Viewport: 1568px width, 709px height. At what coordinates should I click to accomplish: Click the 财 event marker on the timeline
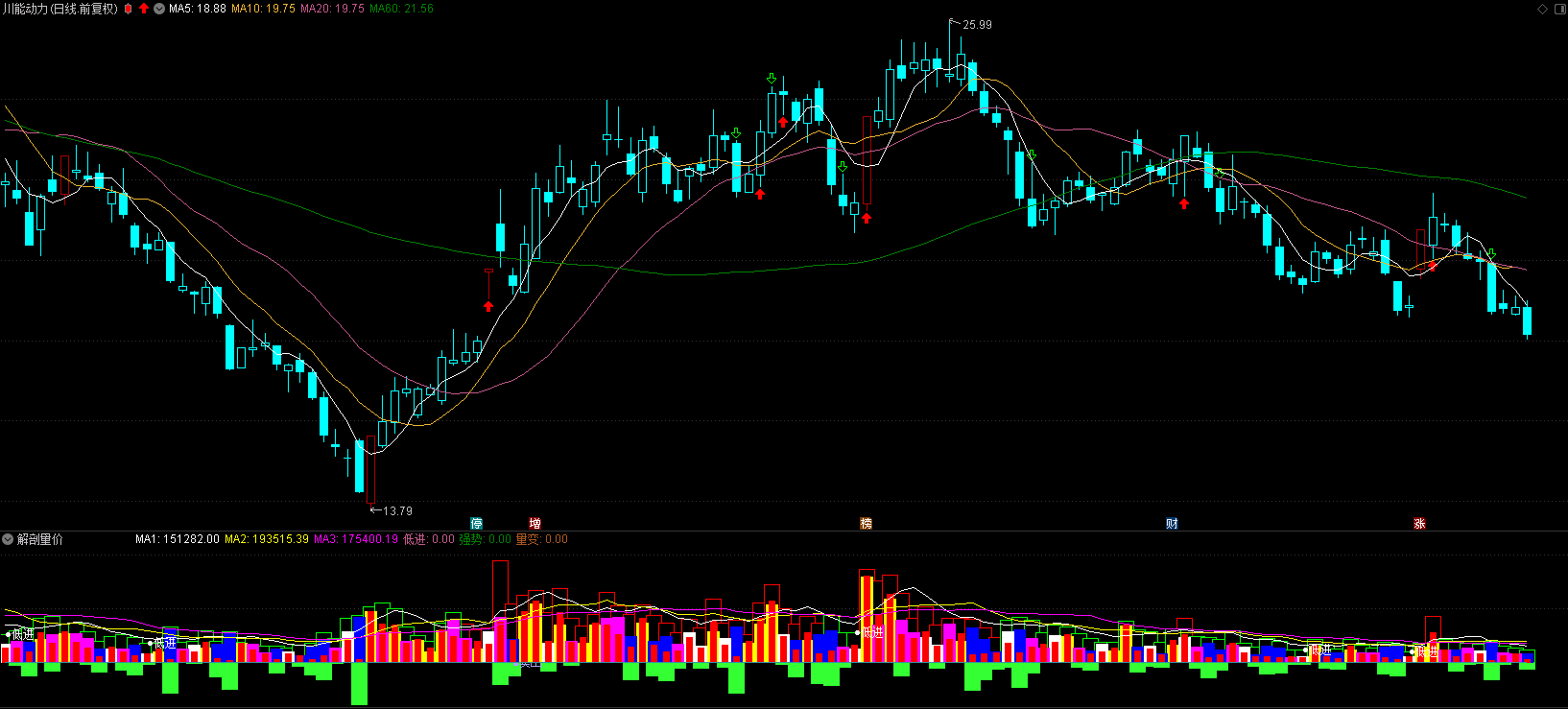pyautogui.click(x=1172, y=523)
